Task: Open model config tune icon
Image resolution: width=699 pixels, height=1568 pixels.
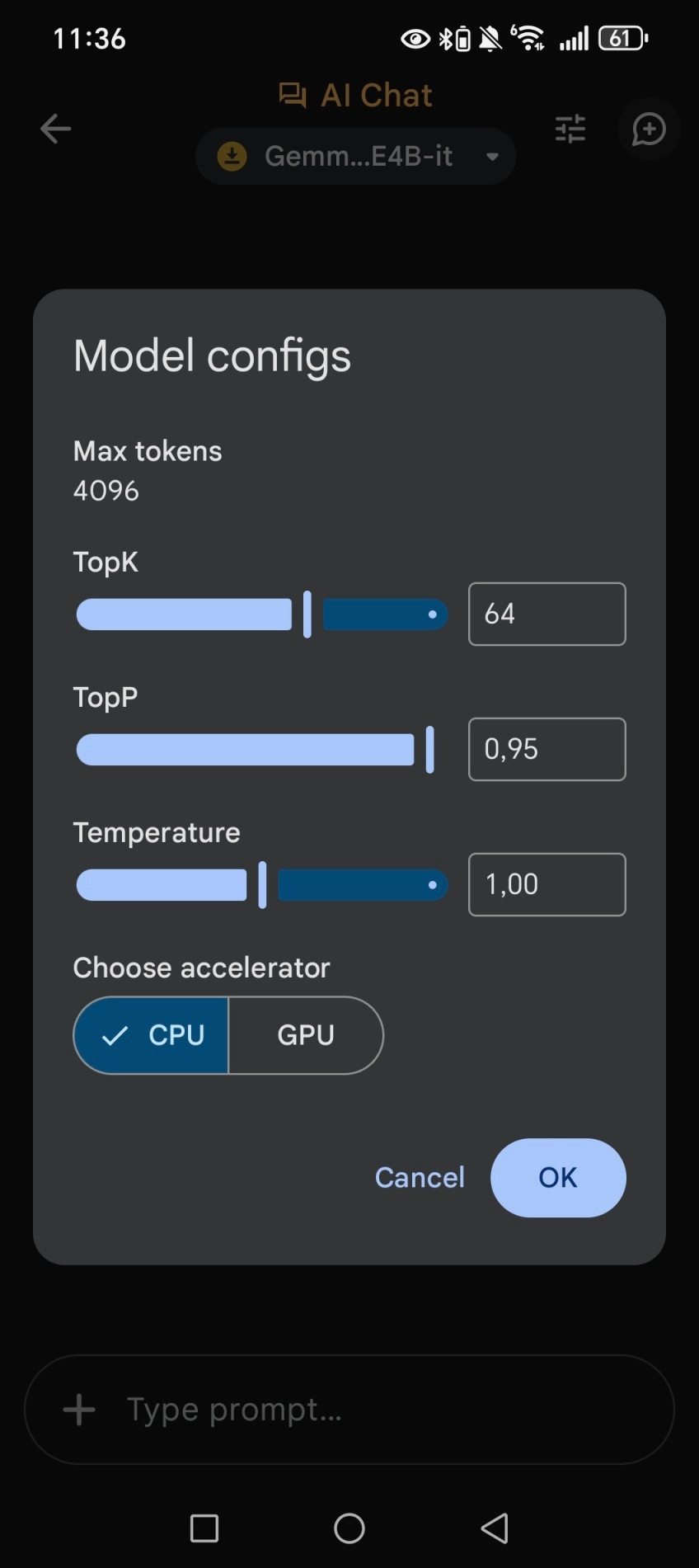Action: coord(570,129)
